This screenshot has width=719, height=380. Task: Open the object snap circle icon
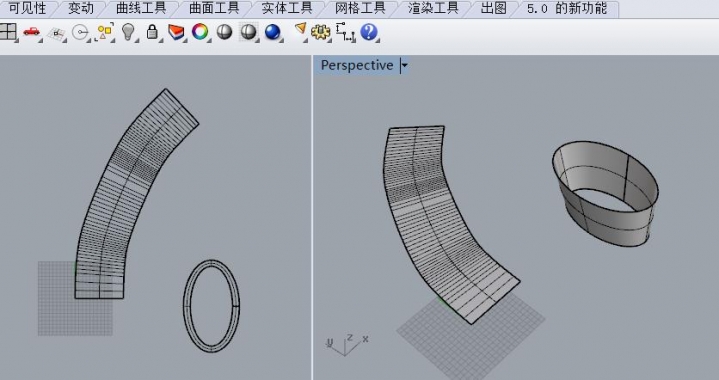tap(81, 33)
